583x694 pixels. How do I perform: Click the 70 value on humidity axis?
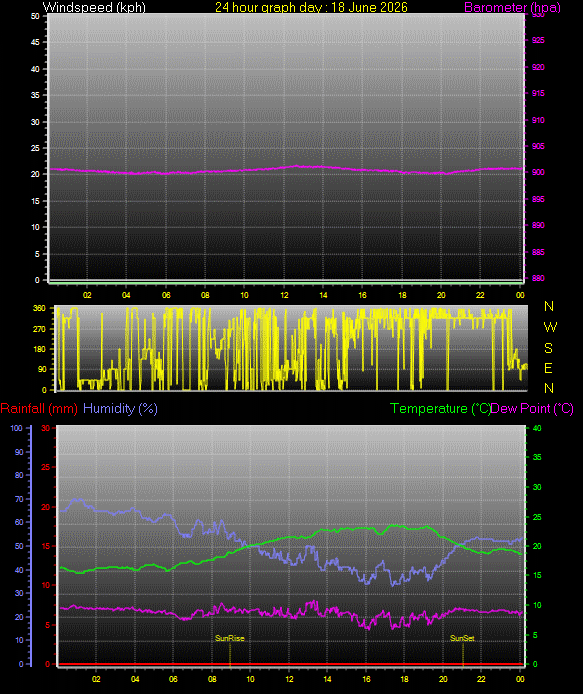click(19, 499)
